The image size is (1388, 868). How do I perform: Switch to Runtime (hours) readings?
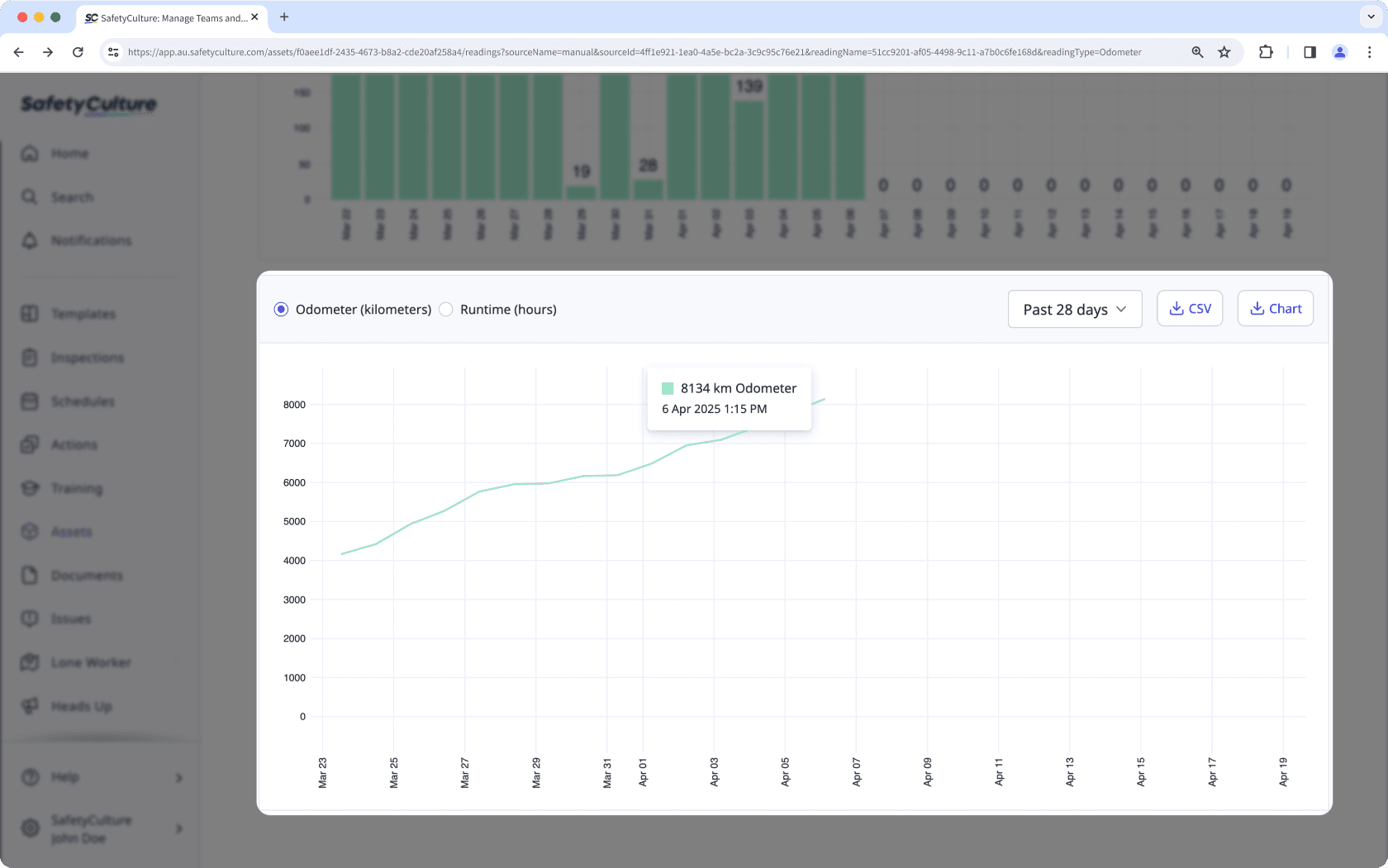click(x=446, y=309)
